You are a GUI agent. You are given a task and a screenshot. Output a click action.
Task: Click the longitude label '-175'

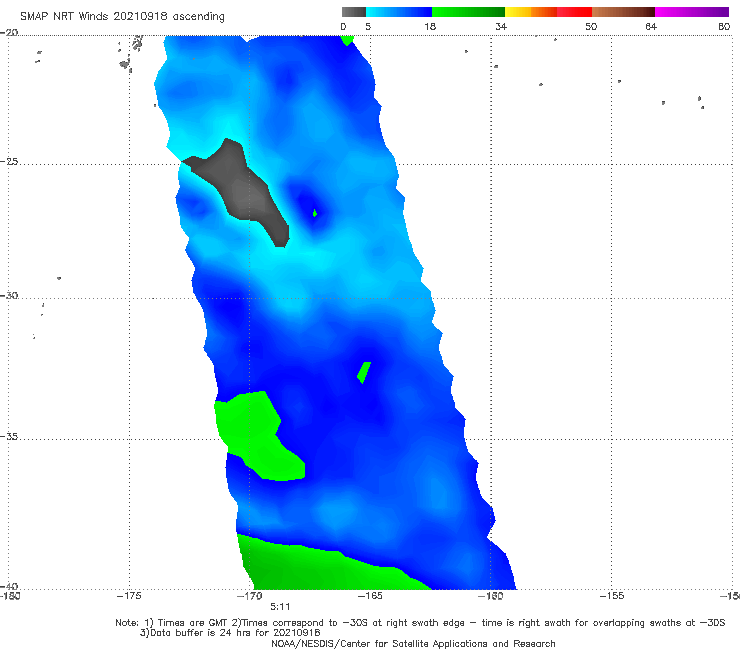[129, 596]
